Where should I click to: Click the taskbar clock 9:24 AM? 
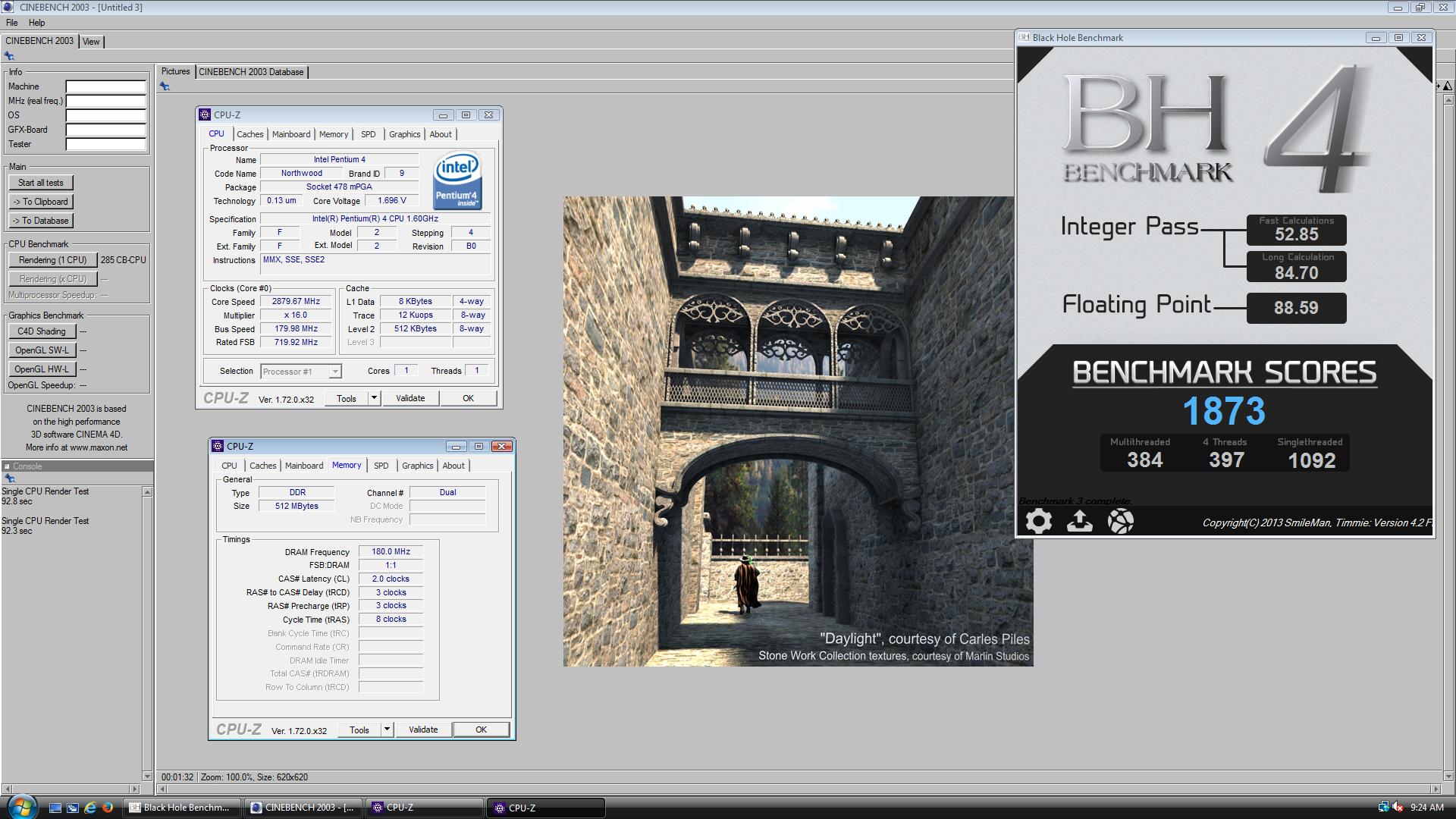pyautogui.click(x=1426, y=808)
